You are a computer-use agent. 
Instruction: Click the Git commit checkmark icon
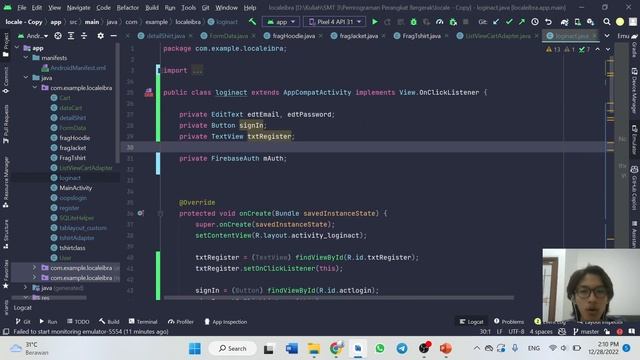click(509, 22)
